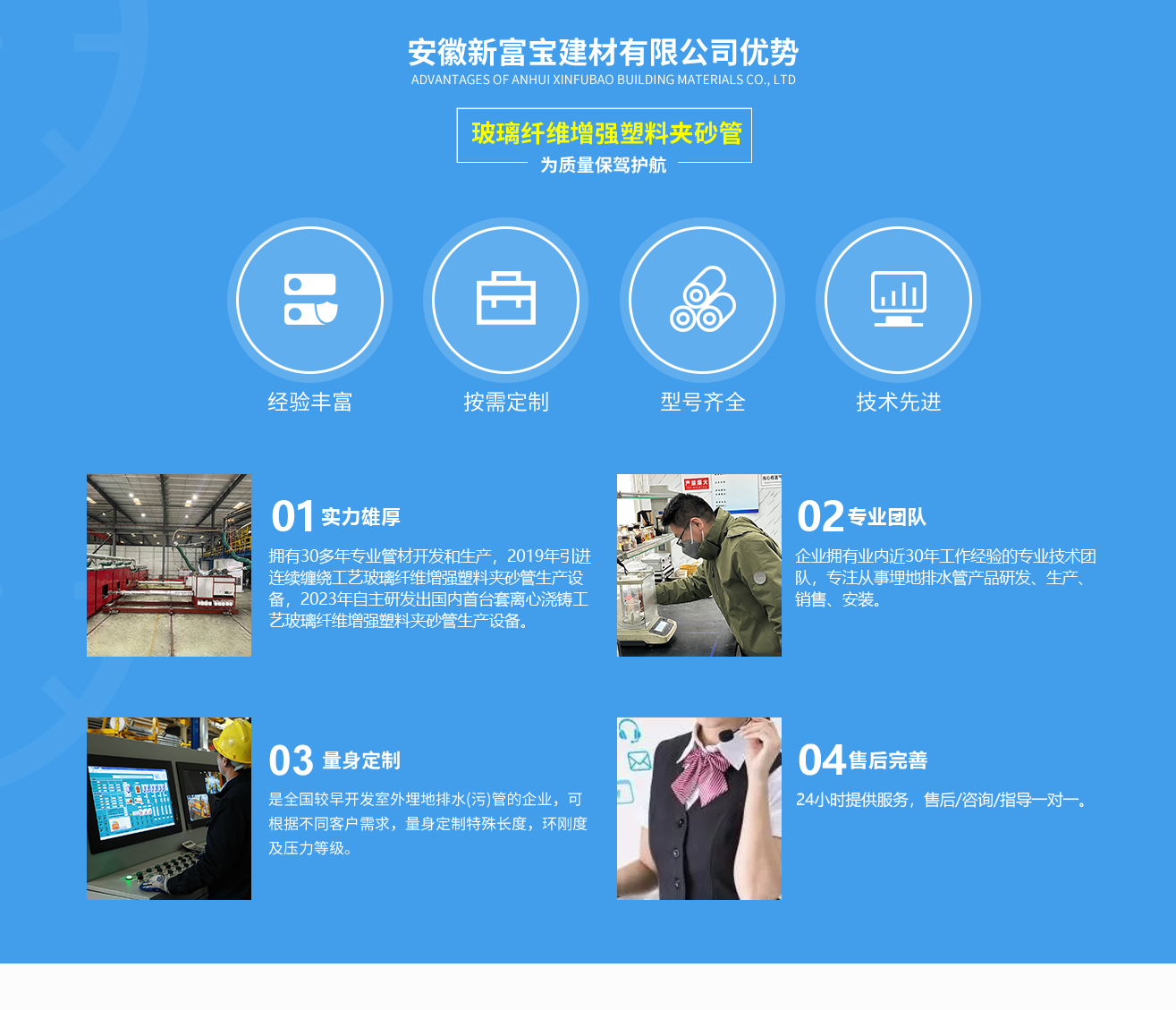
Task: Click the text 24小时提供服务
Action: pos(853,800)
